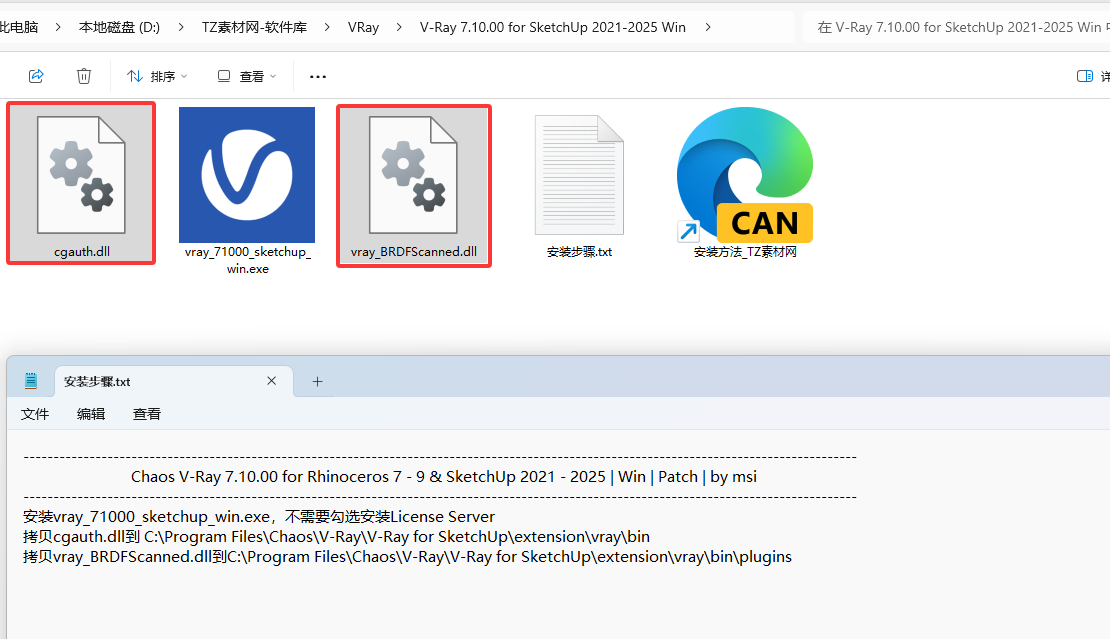
Task: Navigate to 此电脑 in the address bar
Action: (x=19, y=27)
